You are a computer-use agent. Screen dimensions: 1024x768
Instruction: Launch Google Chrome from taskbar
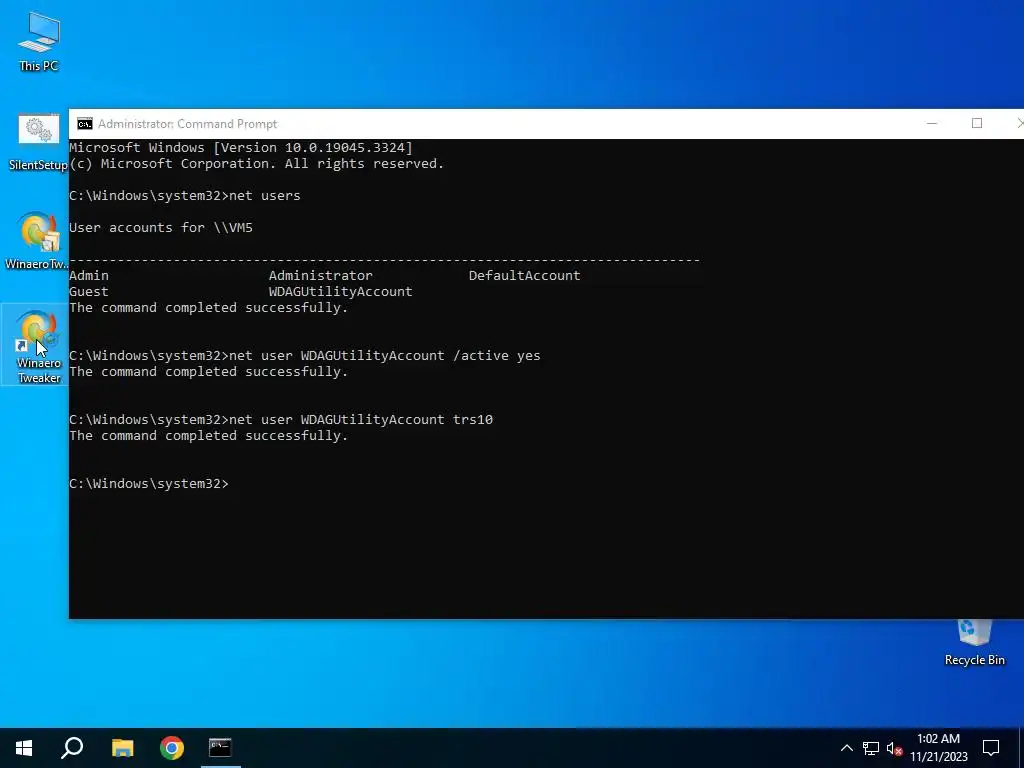coord(172,748)
